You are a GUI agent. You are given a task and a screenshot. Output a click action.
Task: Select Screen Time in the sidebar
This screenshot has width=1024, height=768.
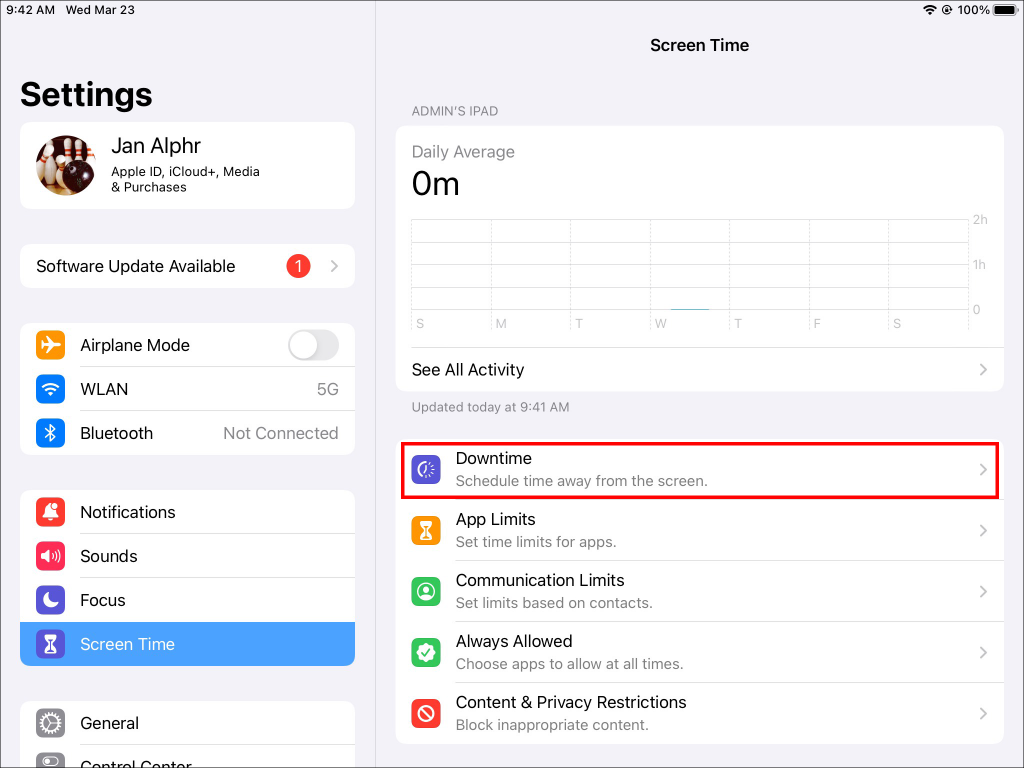tap(127, 644)
